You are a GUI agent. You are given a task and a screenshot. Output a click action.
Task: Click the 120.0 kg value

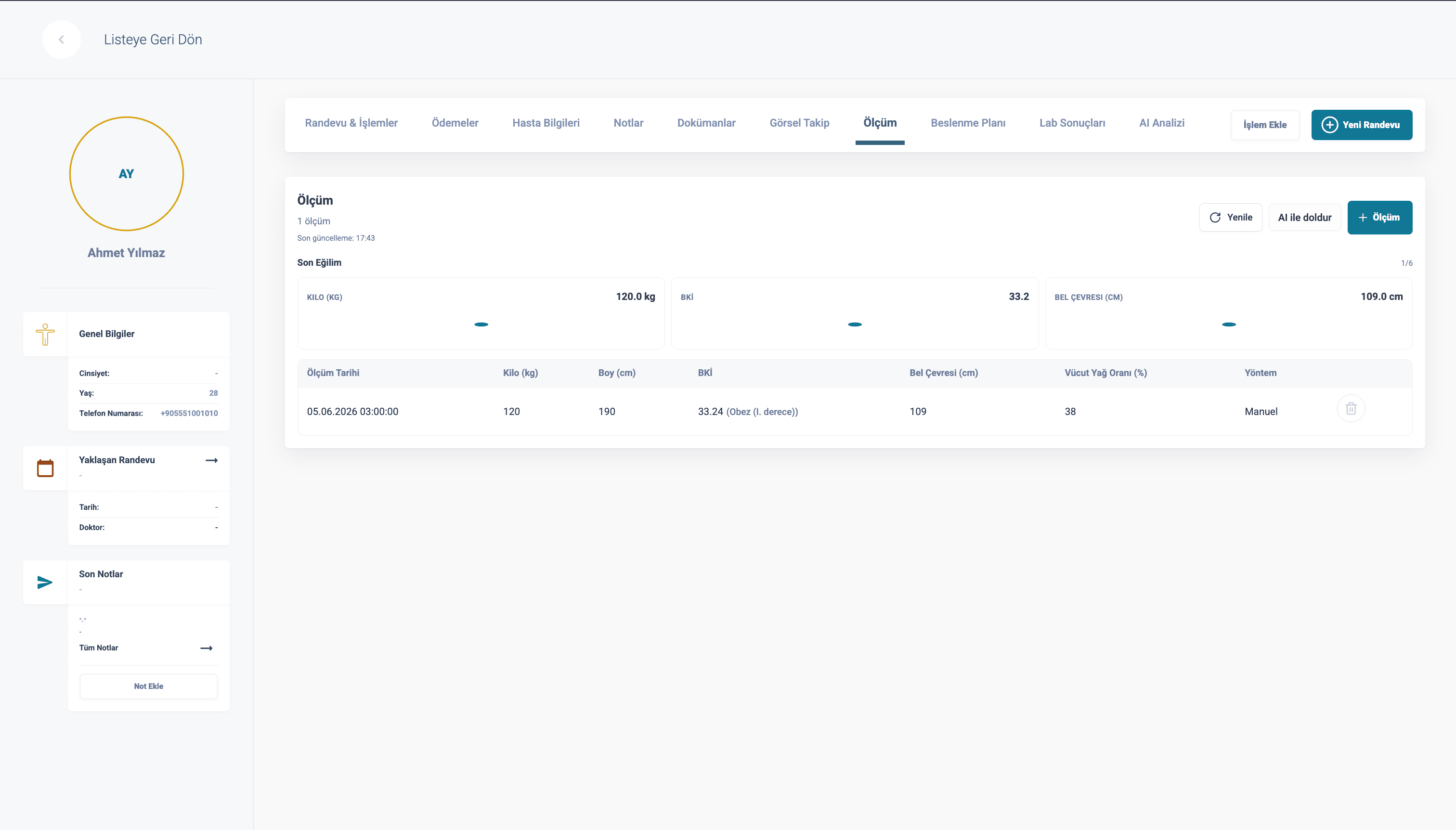pos(635,297)
